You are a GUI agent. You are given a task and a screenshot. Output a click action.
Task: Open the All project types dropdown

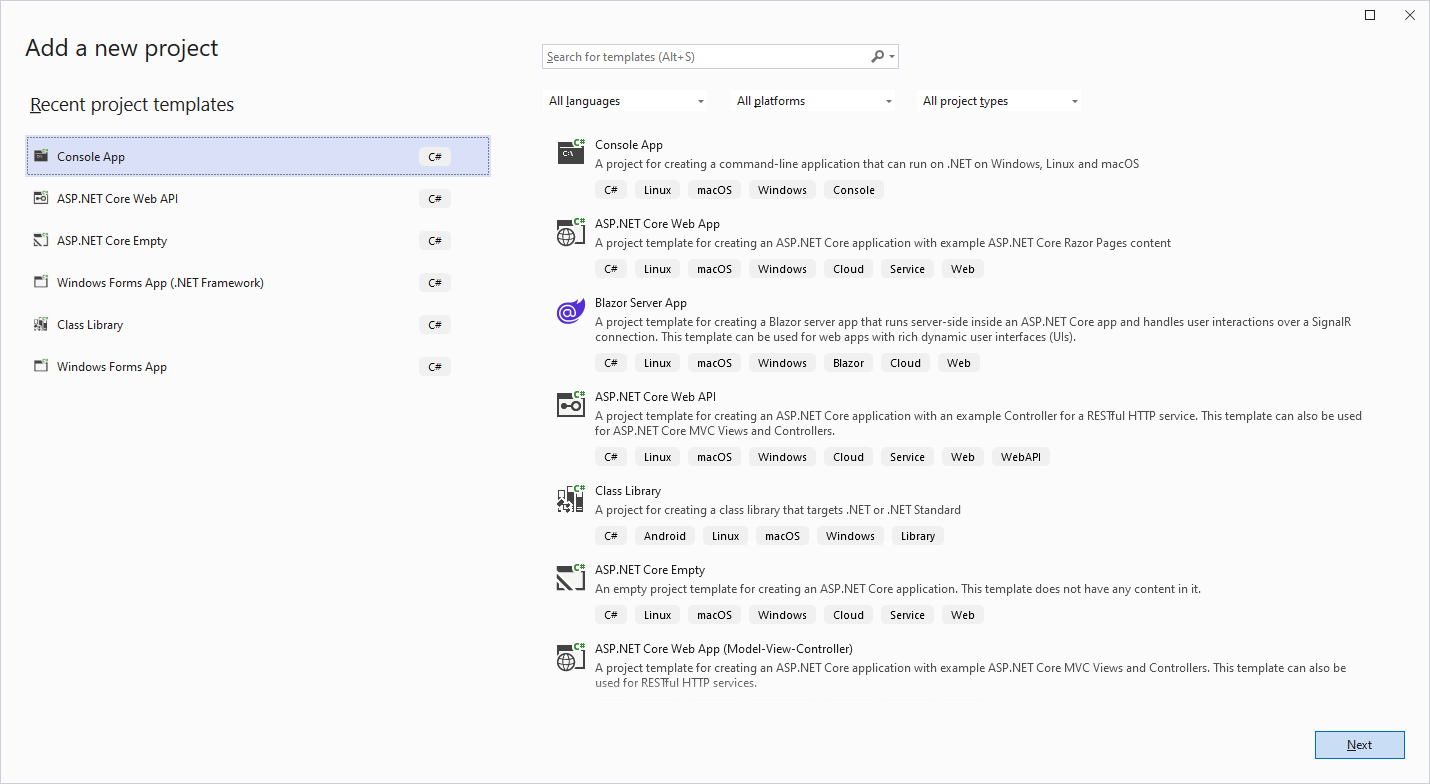click(1000, 101)
